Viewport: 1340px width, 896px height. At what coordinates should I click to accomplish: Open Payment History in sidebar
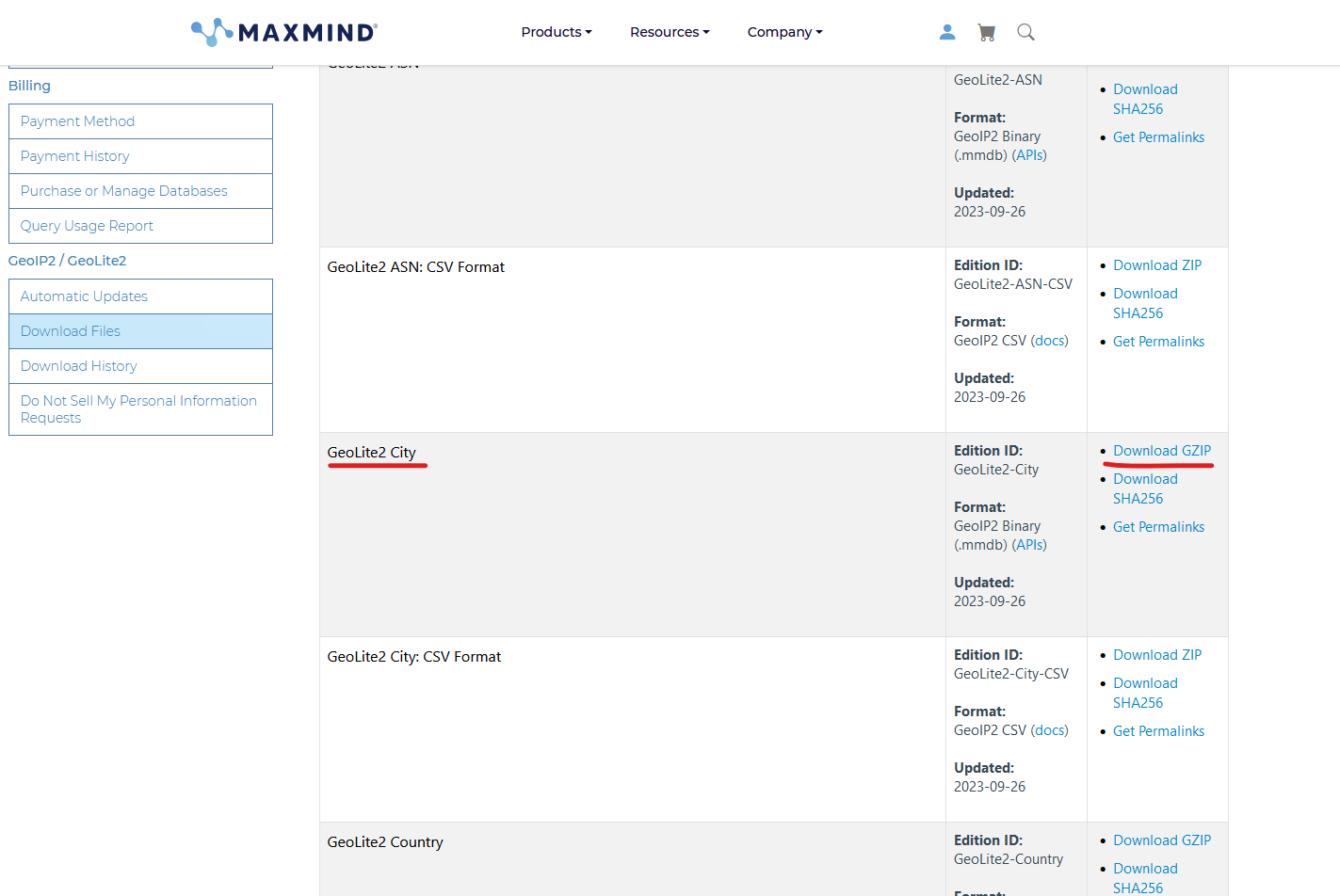[75, 156]
